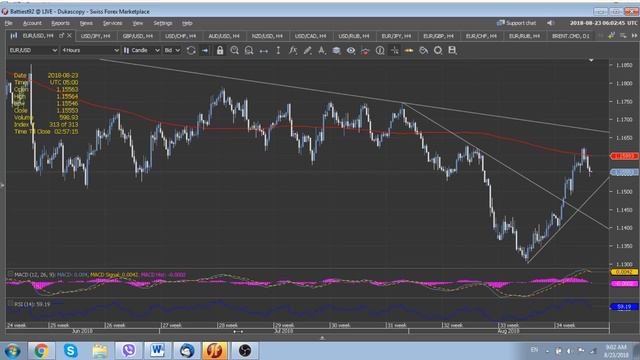The image size is (640, 360).
Task: Click the info circle icon
Action: pyautogui.click(x=380, y=50)
